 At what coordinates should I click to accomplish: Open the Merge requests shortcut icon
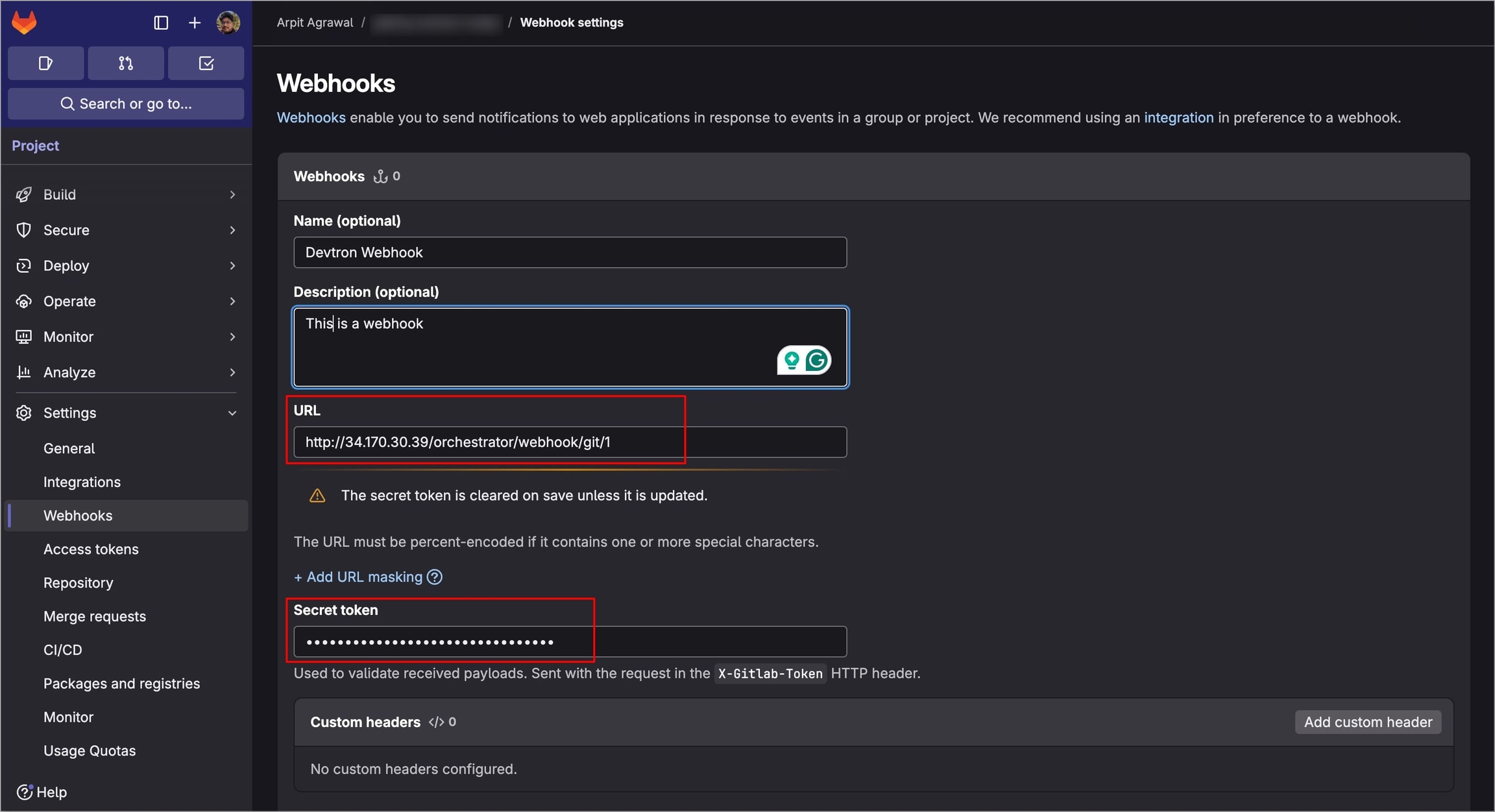pos(126,63)
